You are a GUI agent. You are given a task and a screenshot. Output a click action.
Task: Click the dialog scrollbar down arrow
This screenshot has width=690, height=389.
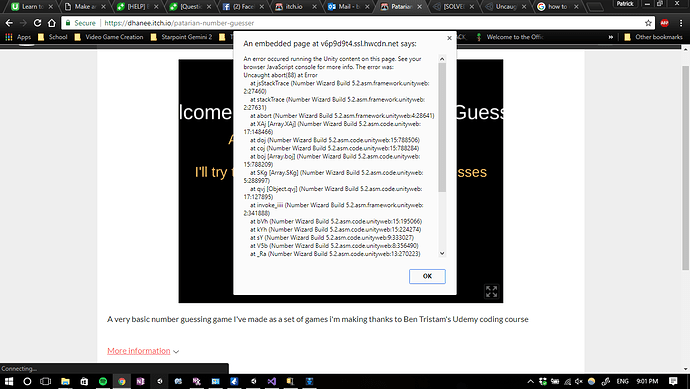coord(442,253)
